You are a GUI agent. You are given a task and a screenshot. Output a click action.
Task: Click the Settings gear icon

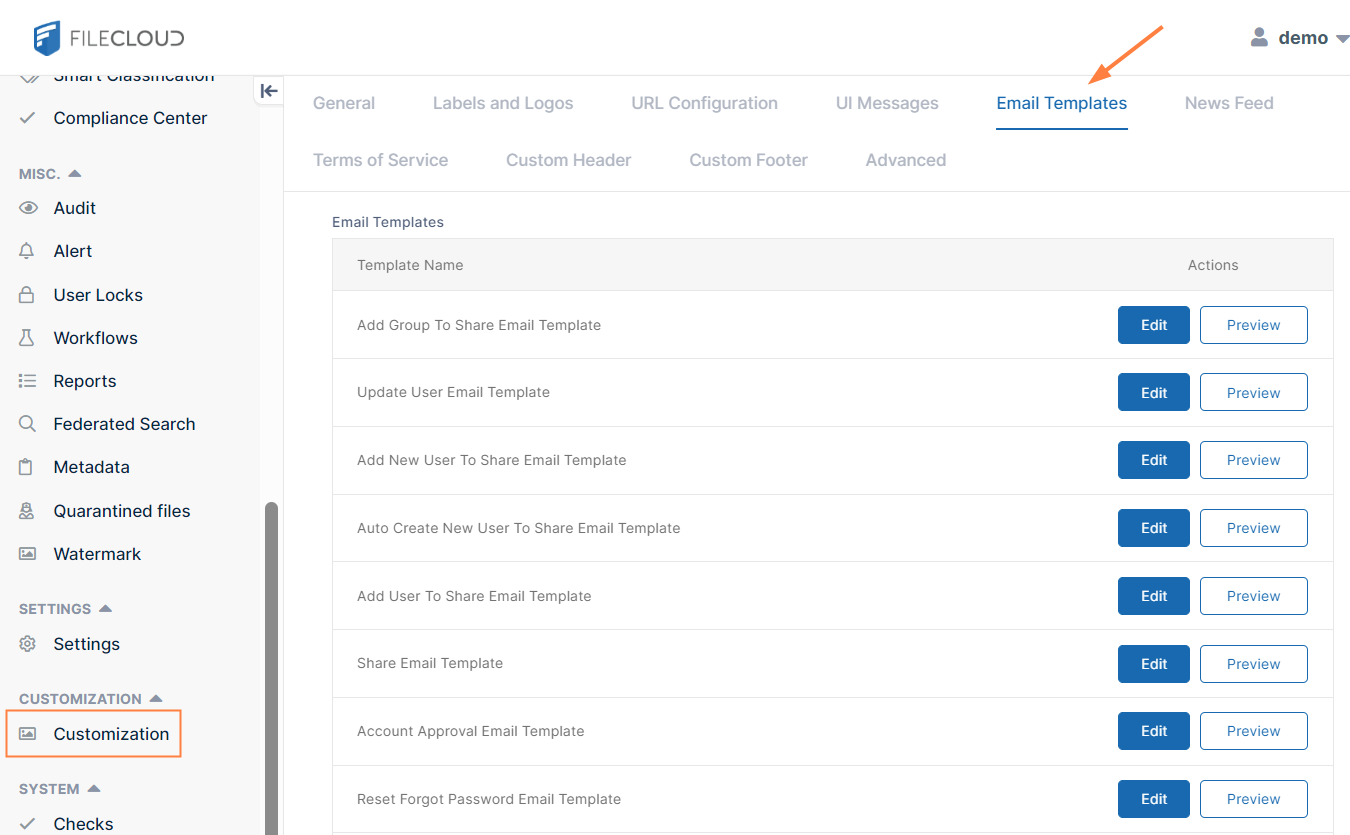(x=28, y=644)
